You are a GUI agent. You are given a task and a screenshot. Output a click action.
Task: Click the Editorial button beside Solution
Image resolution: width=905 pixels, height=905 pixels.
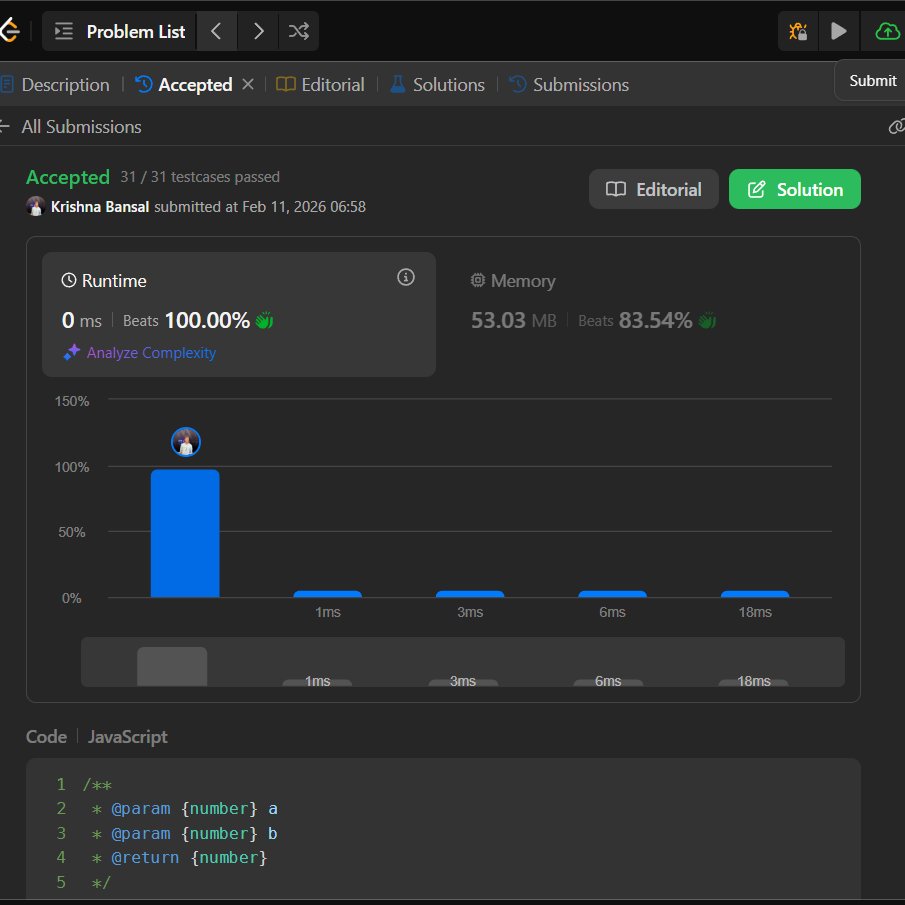pyautogui.click(x=653, y=189)
